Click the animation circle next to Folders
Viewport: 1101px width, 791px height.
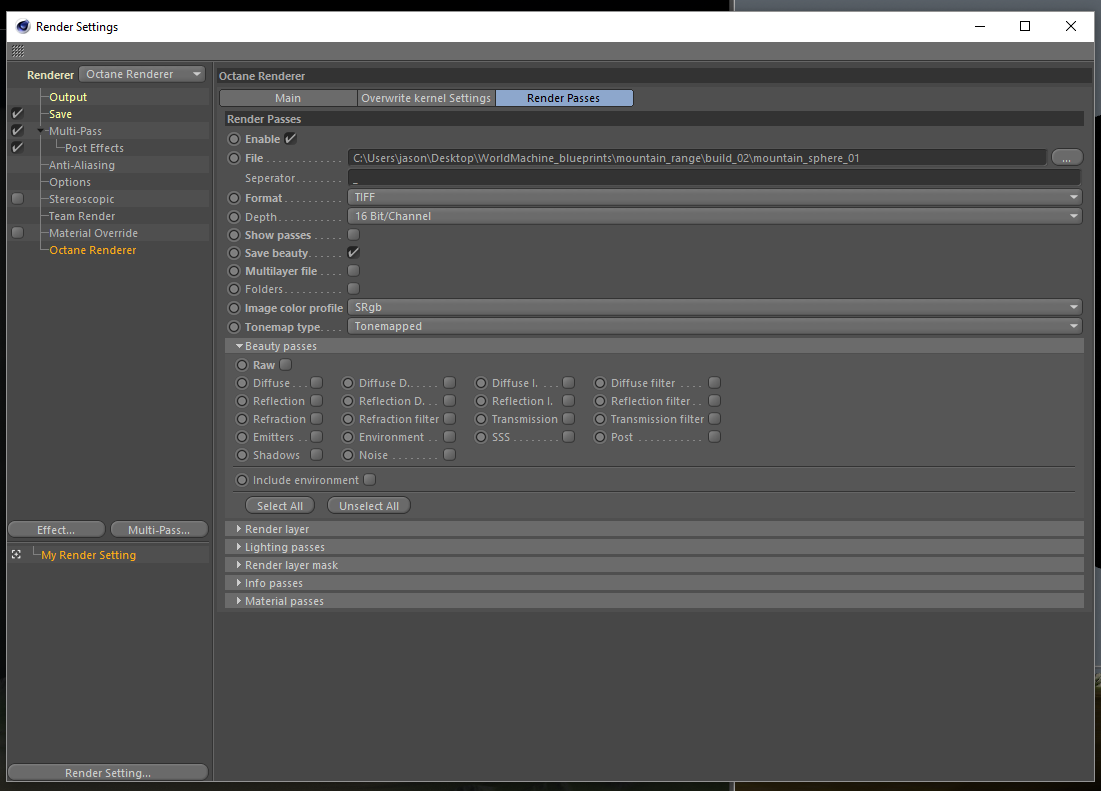point(234,289)
